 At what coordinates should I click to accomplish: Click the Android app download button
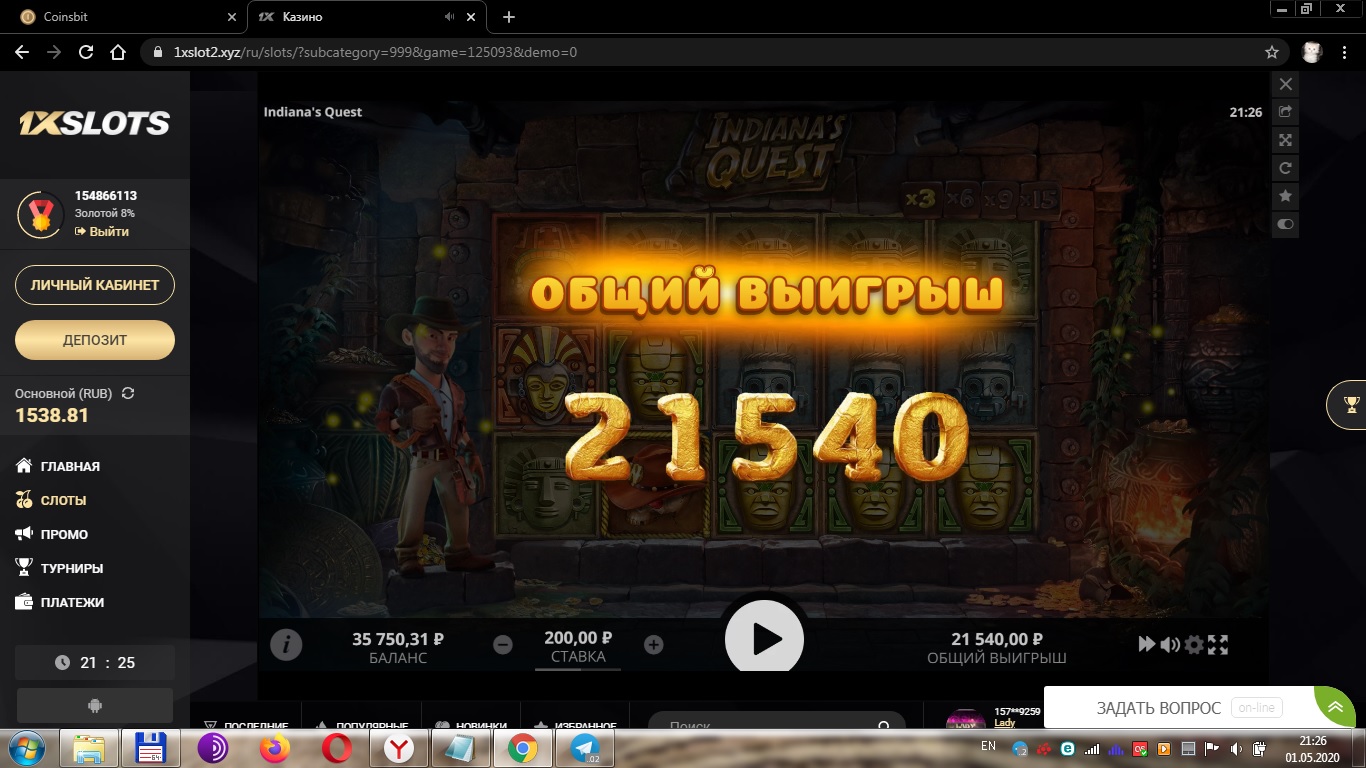(x=95, y=706)
